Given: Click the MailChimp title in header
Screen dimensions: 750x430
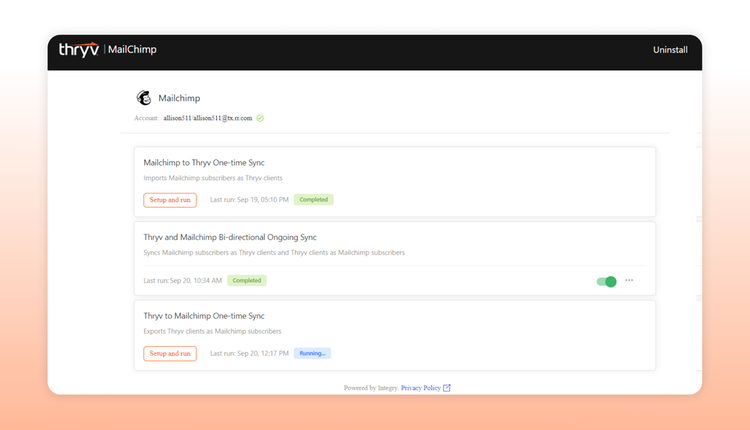Looking at the screenshot, I should (x=132, y=49).
